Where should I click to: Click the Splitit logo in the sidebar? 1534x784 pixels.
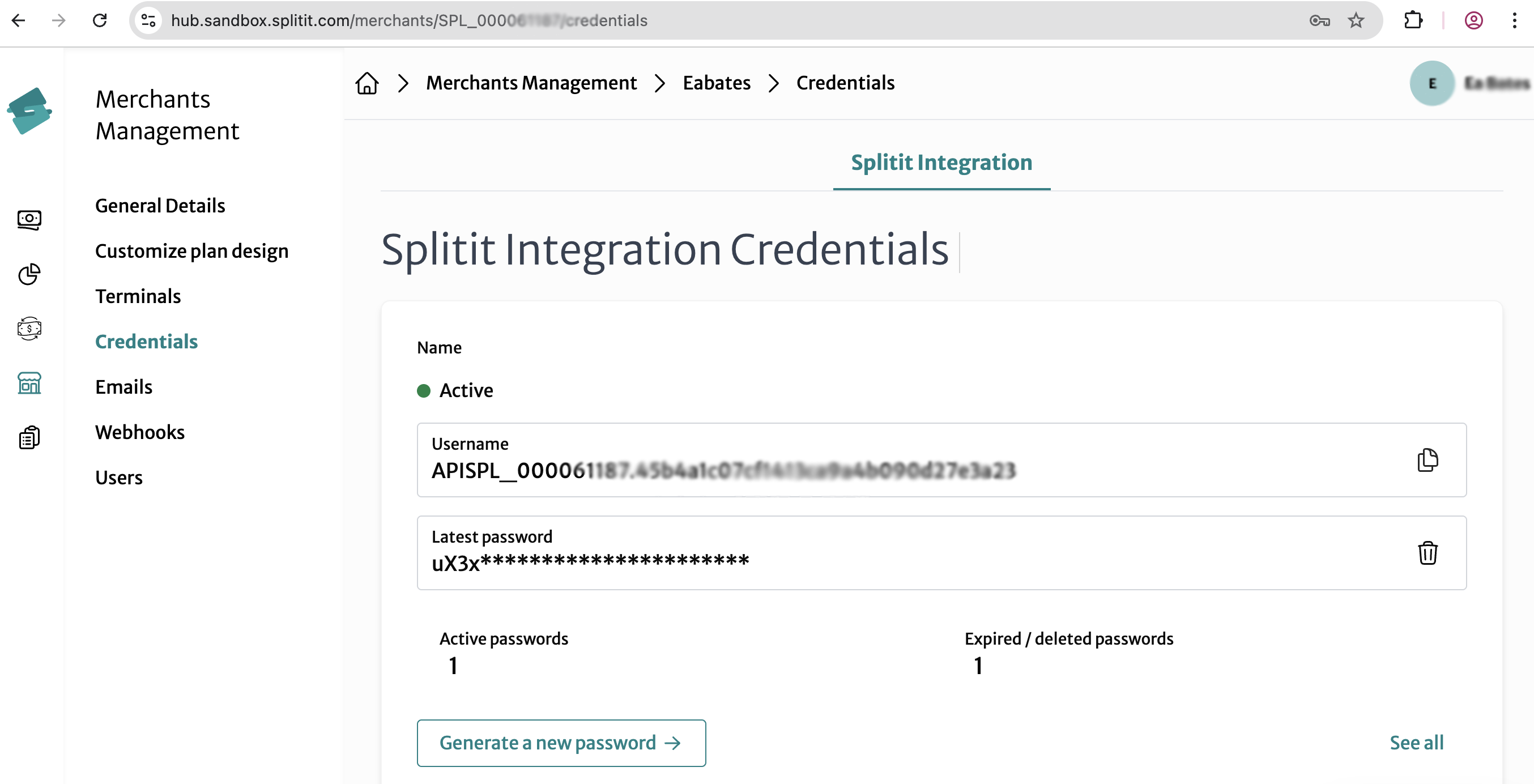(x=29, y=110)
